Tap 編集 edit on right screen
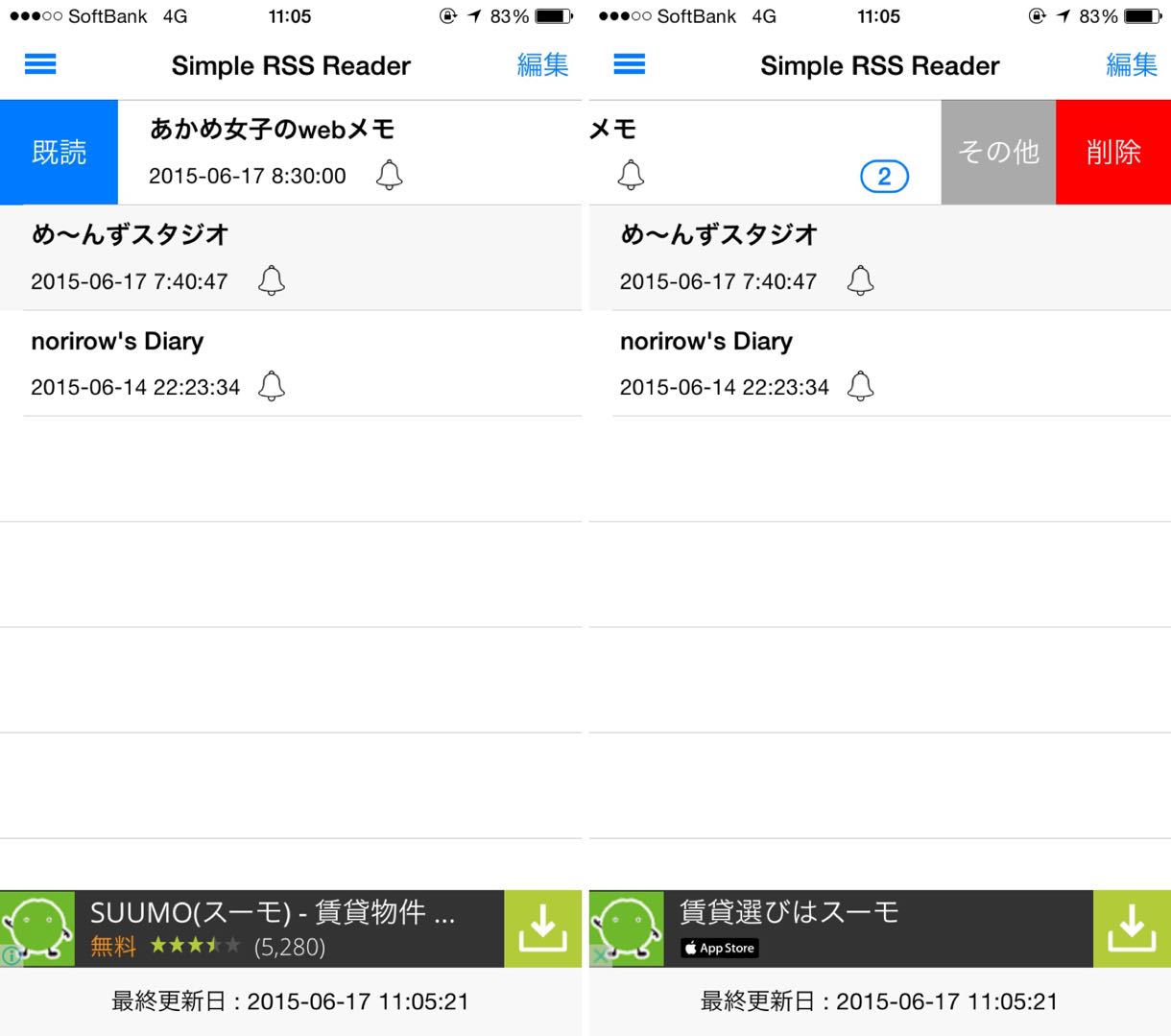This screenshot has height=1036, width=1171. [x=1132, y=64]
